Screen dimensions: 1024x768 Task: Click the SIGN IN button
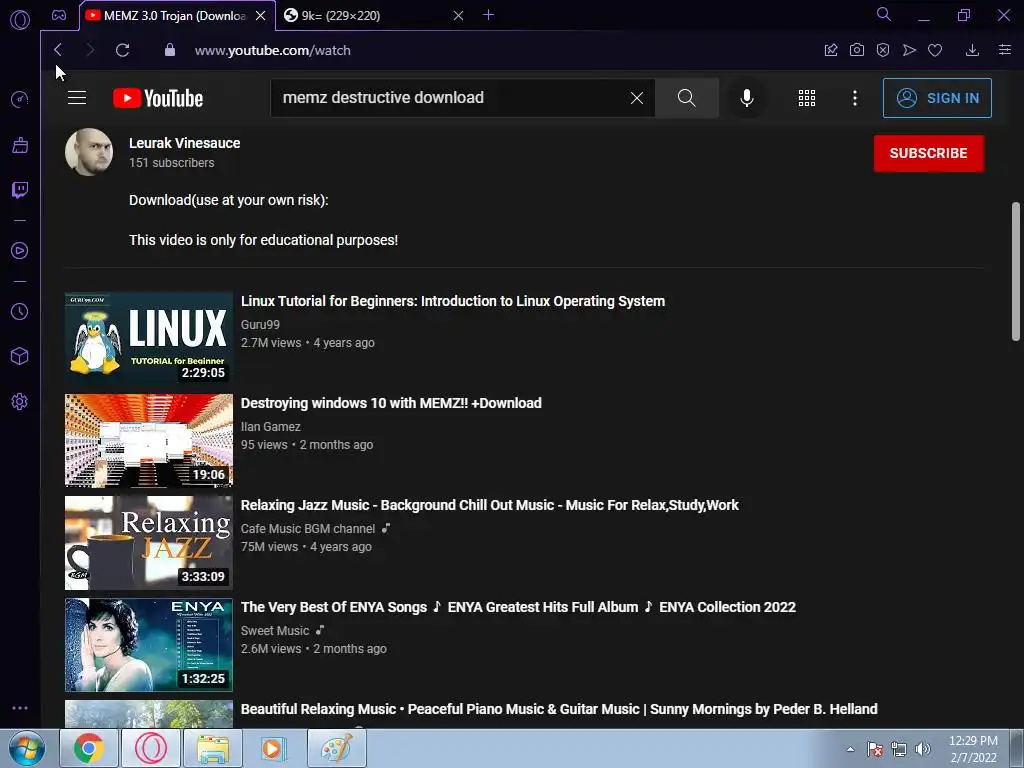click(937, 98)
